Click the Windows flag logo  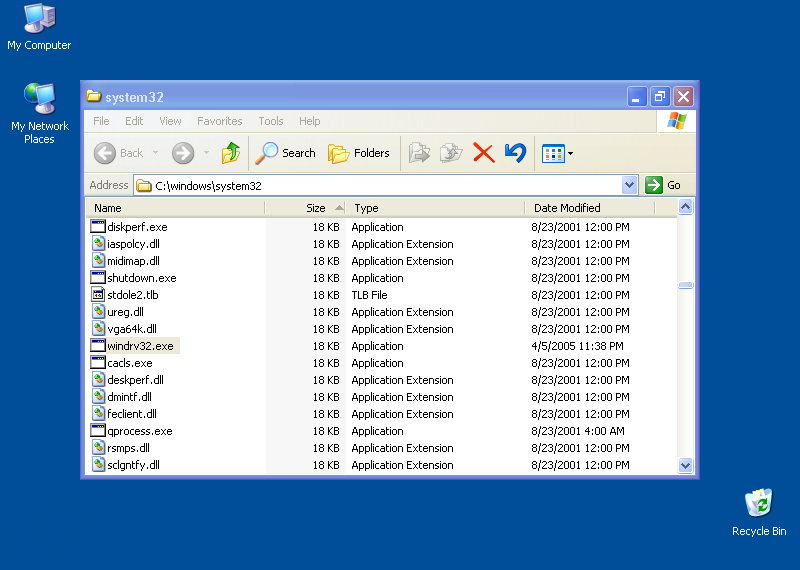(677, 121)
